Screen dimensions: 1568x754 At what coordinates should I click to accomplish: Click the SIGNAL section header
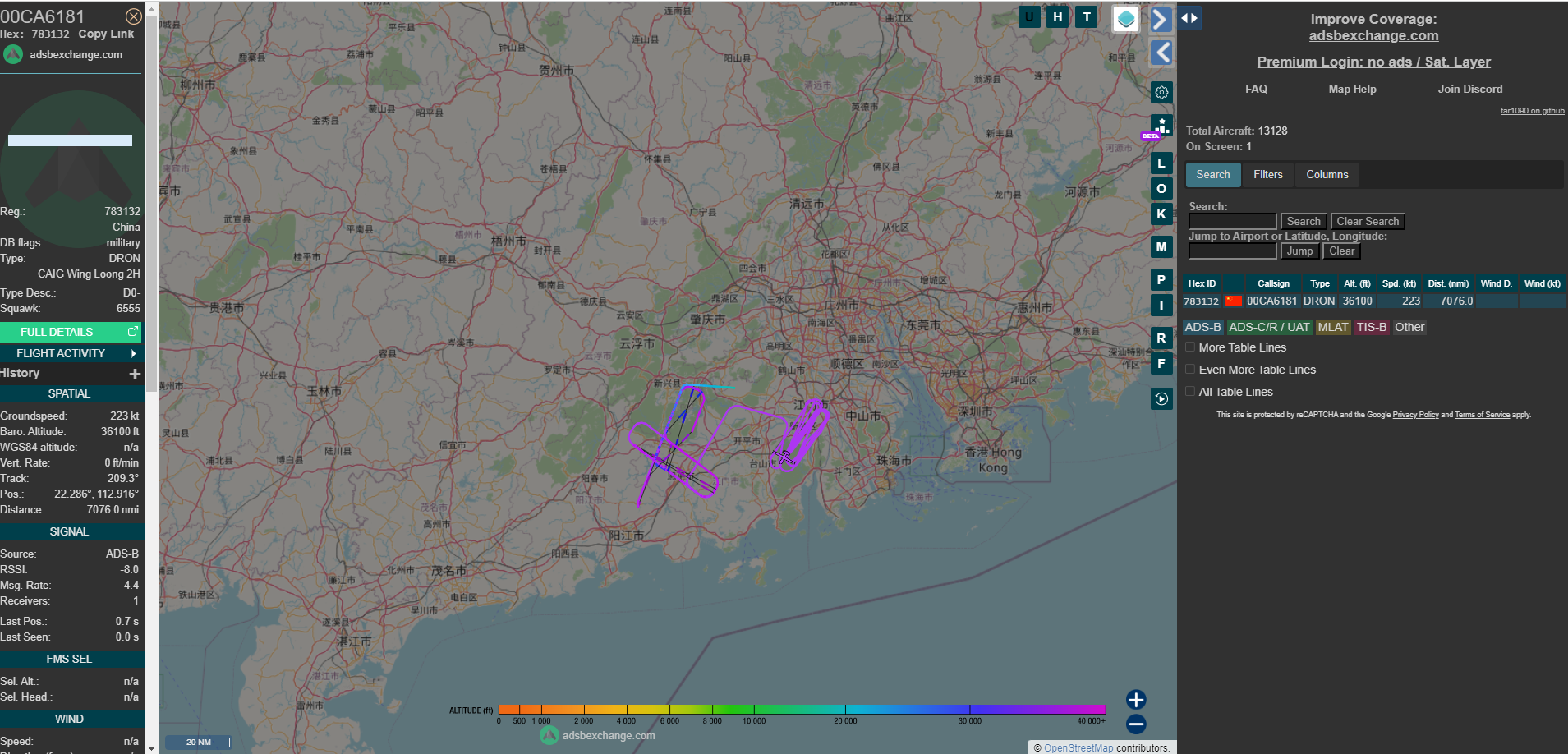click(71, 532)
